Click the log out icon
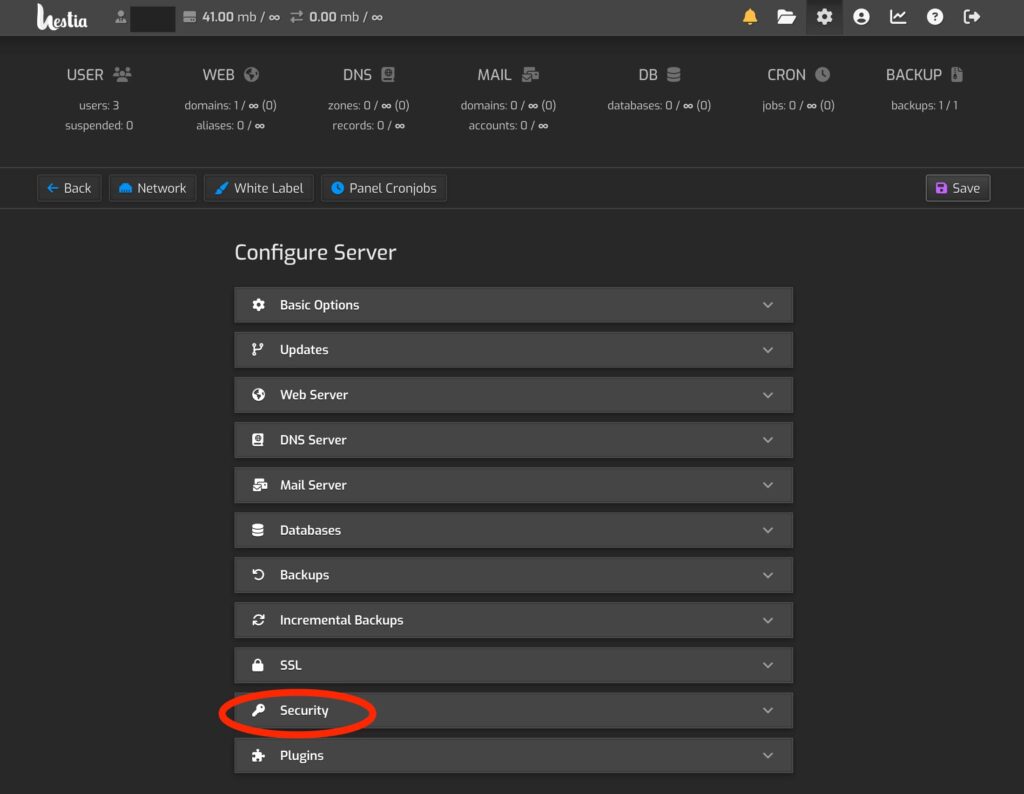The width and height of the screenshot is (1024, 794). pos(972,17)
